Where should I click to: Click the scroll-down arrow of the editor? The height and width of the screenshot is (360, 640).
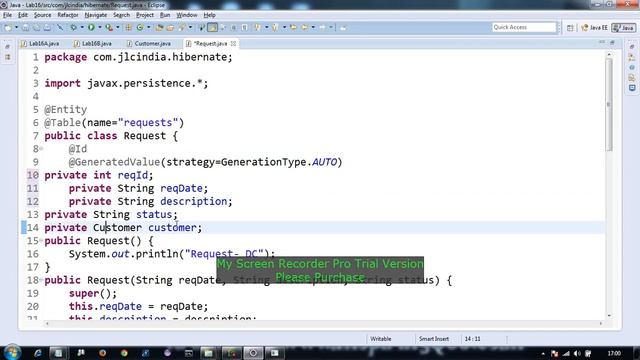[x=609, y=316]
